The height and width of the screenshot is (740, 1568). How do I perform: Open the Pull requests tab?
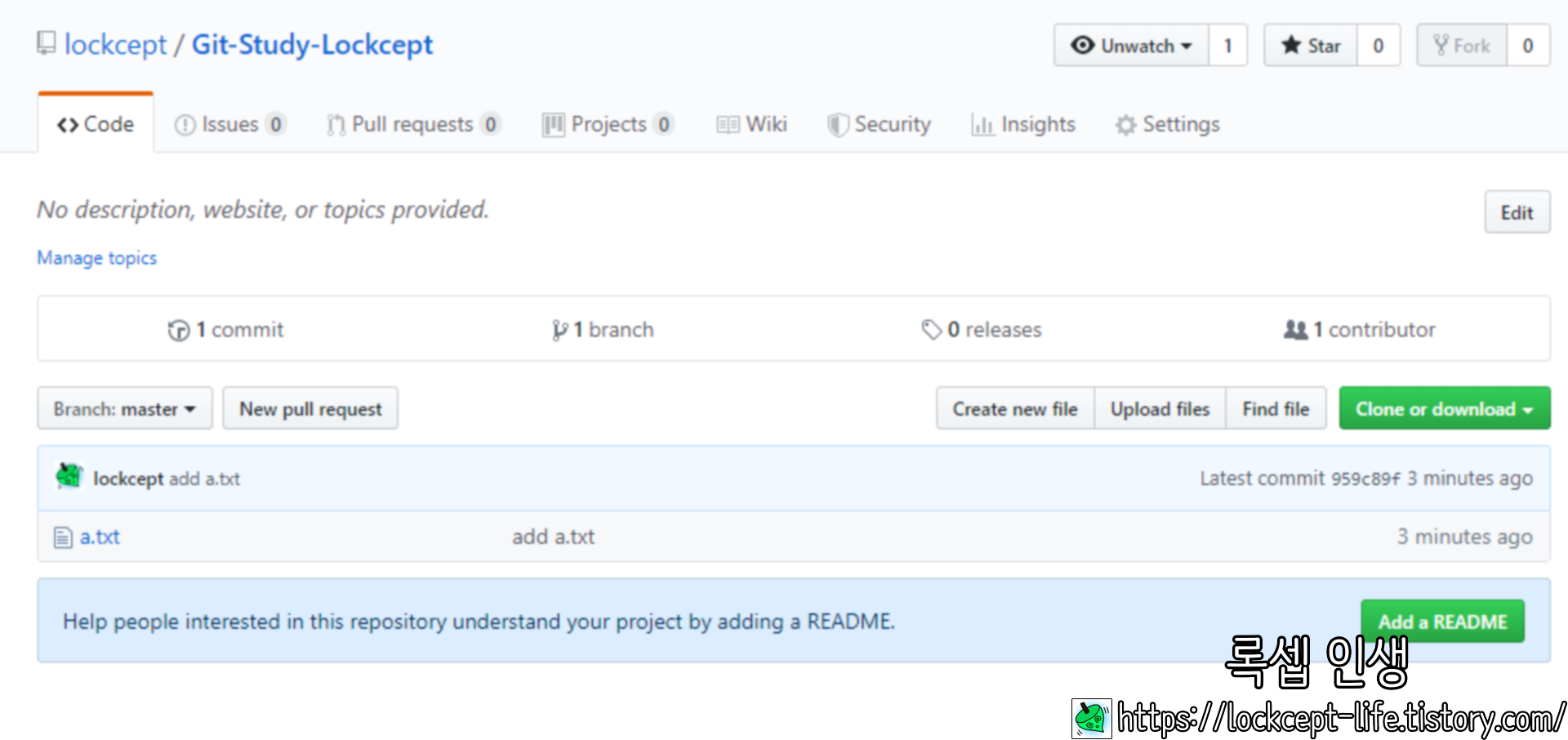tap(413, 124)
